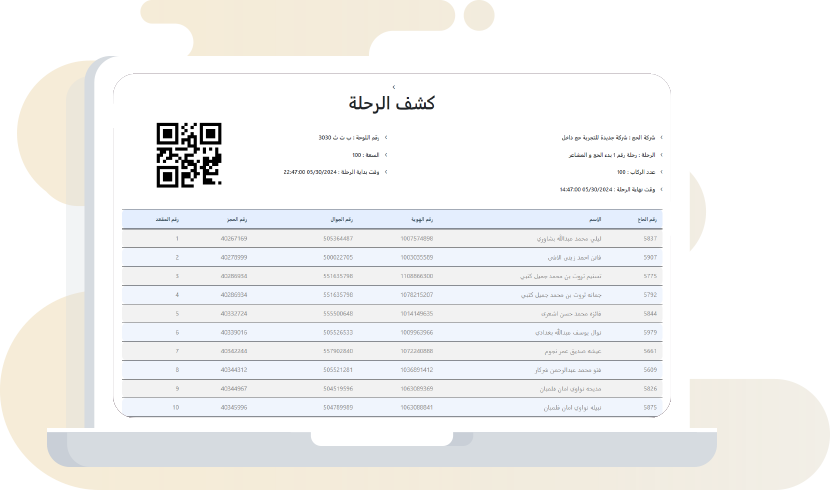Click the arrow beside the trip end time
This screenshot has height=492, width=830.
(661, 189)
